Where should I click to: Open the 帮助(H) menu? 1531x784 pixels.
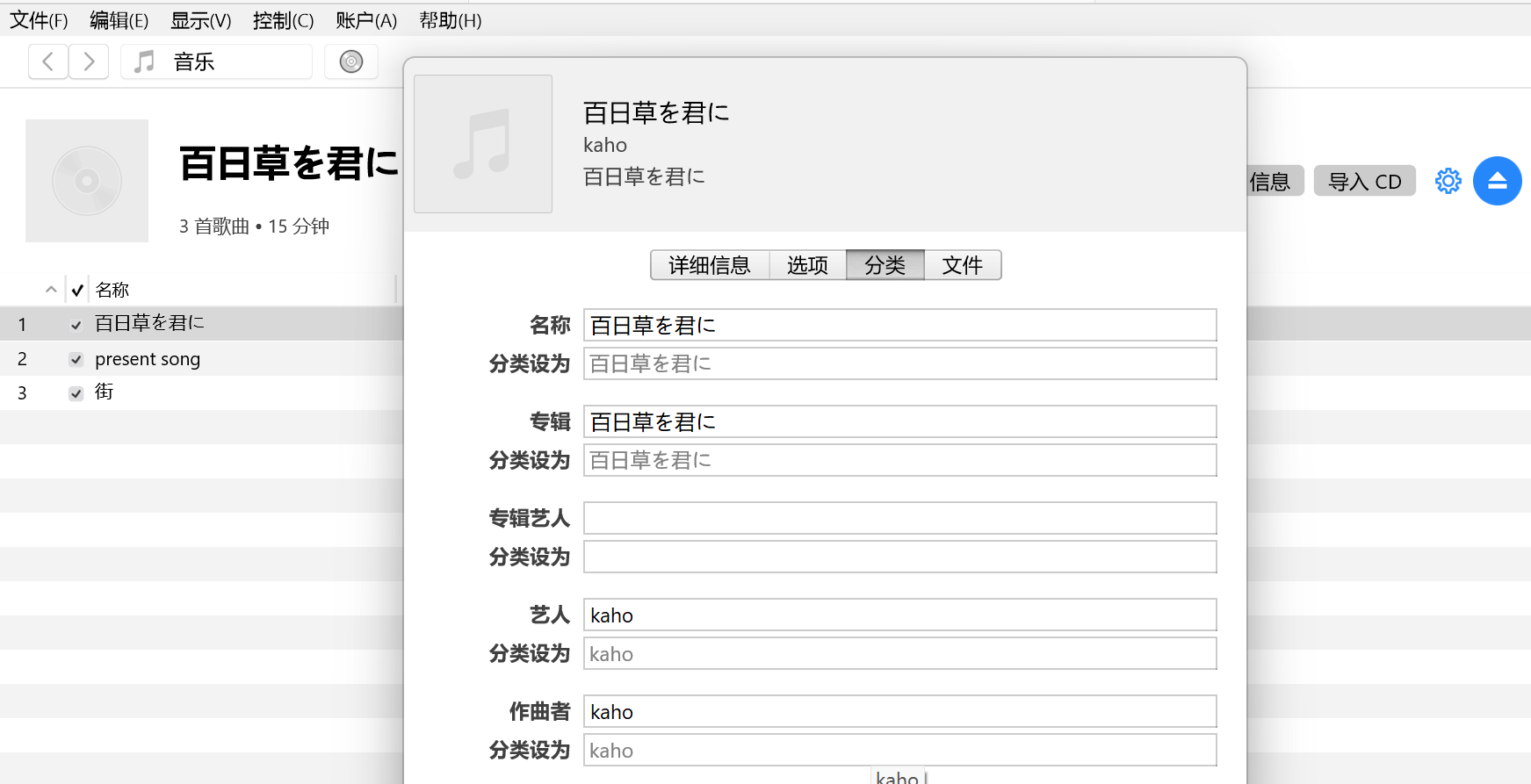451,20
